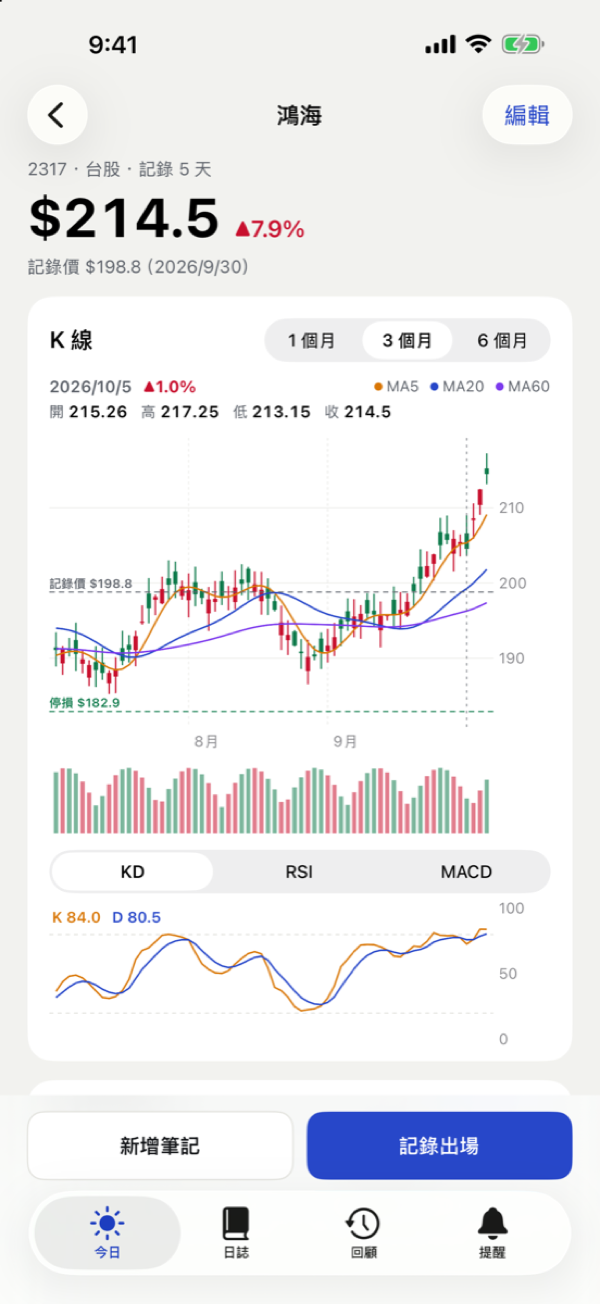Image resolution: width=600 pixels, height=1304 pixels.
Task: Tap the 停損 $182.9 stop-loss label
Action: [85, 703]
